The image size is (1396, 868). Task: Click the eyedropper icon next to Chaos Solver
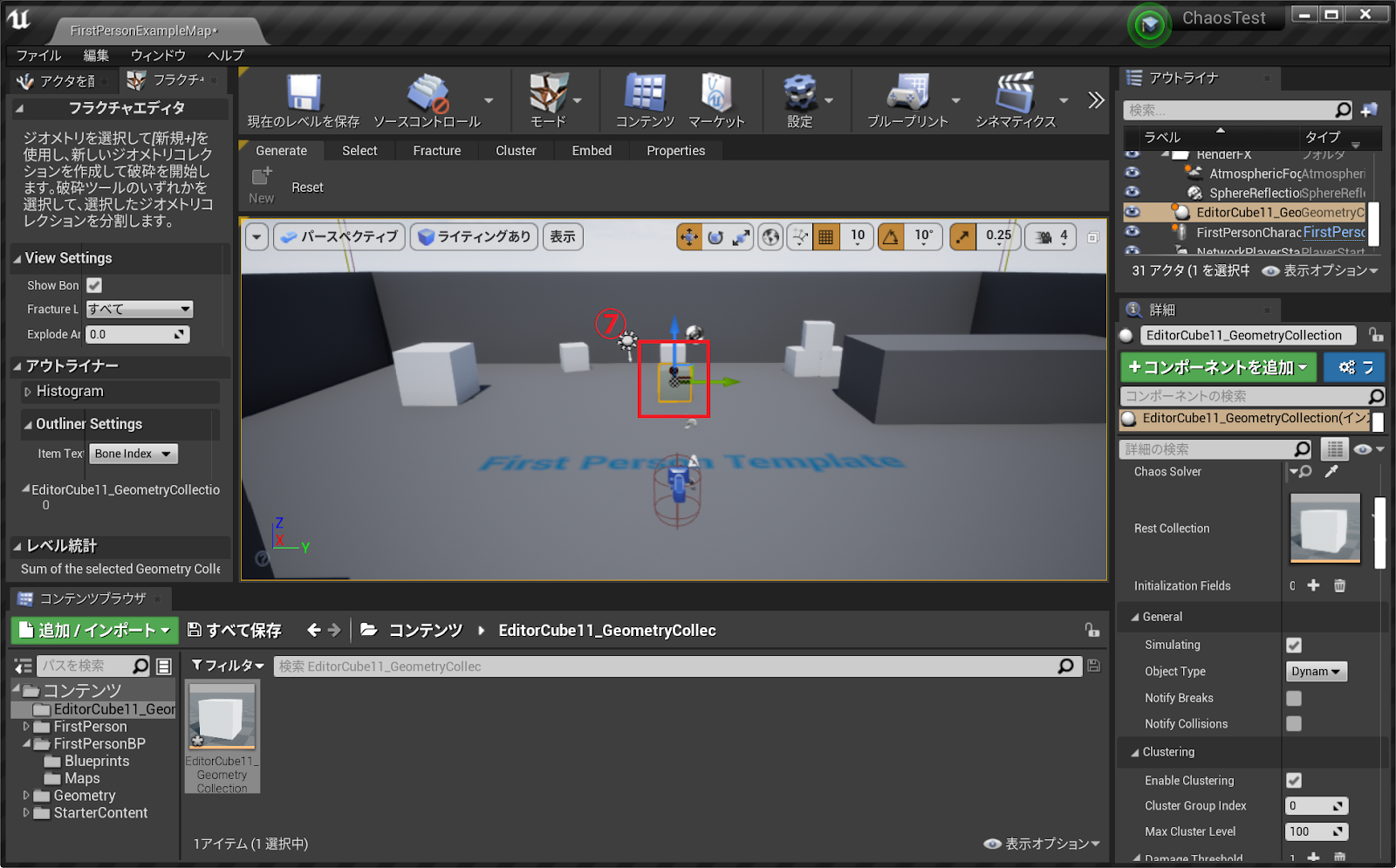[1331, 471]
